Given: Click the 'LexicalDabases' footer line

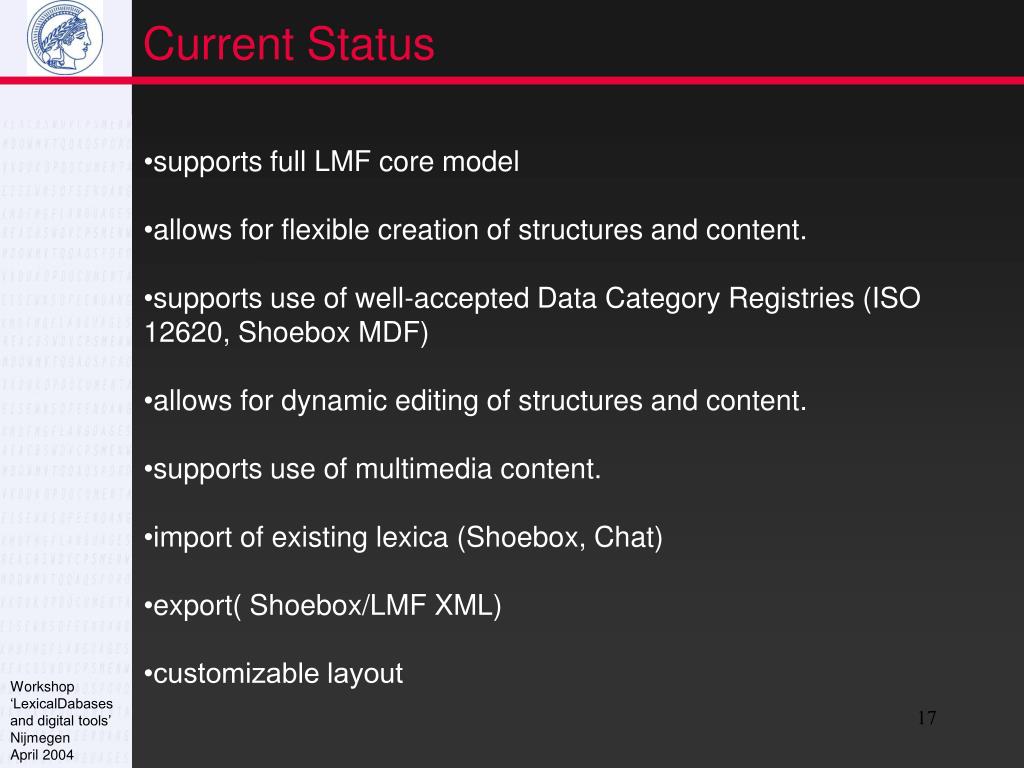Looking at the screenshot, I should click(x=61, y=703).
